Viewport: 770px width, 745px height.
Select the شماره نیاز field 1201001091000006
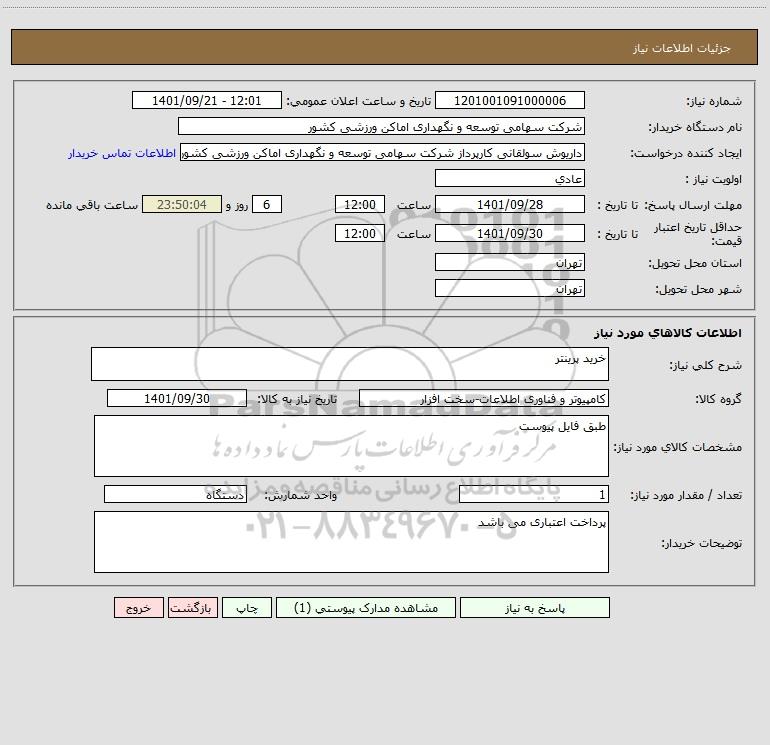[x=510, y=101]
